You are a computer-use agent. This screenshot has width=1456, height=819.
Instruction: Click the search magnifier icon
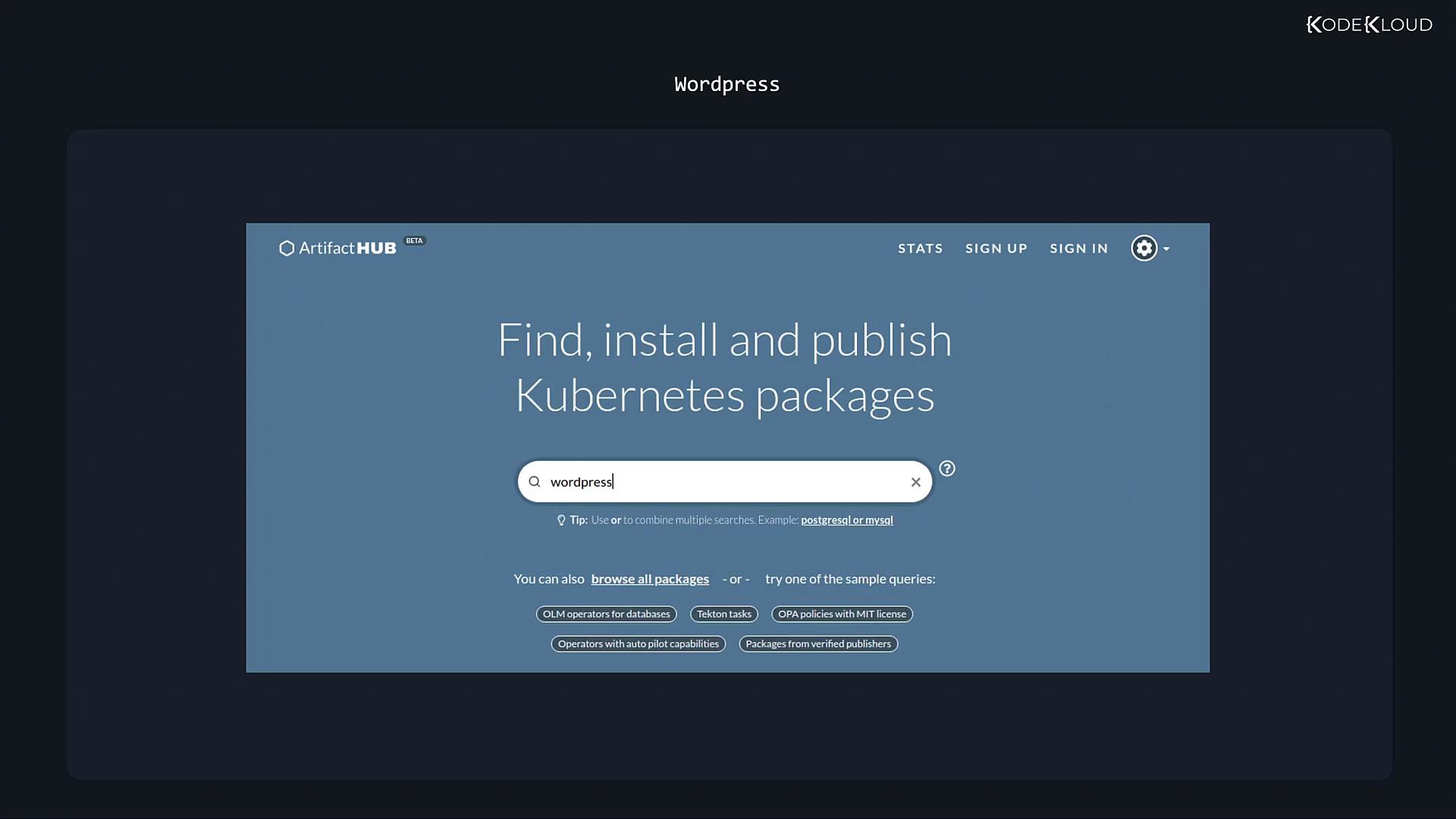click(x=535, y=482)
